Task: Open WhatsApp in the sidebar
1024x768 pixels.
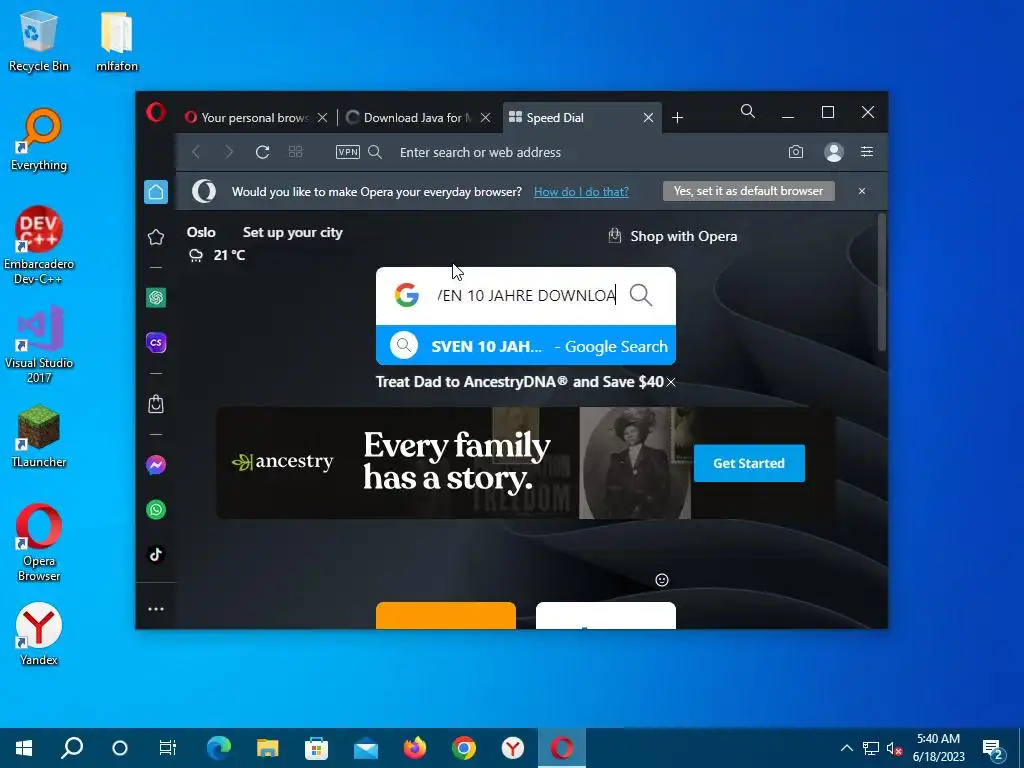Action: click(155, 509)
